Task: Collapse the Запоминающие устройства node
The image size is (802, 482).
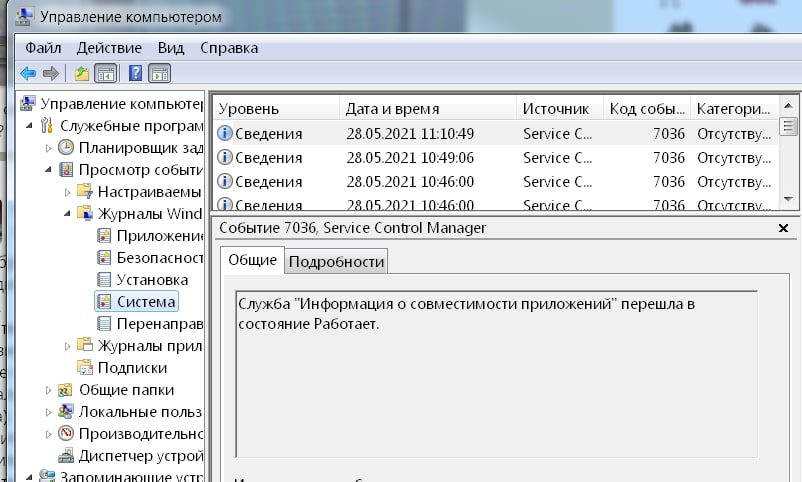Action: 30,477
